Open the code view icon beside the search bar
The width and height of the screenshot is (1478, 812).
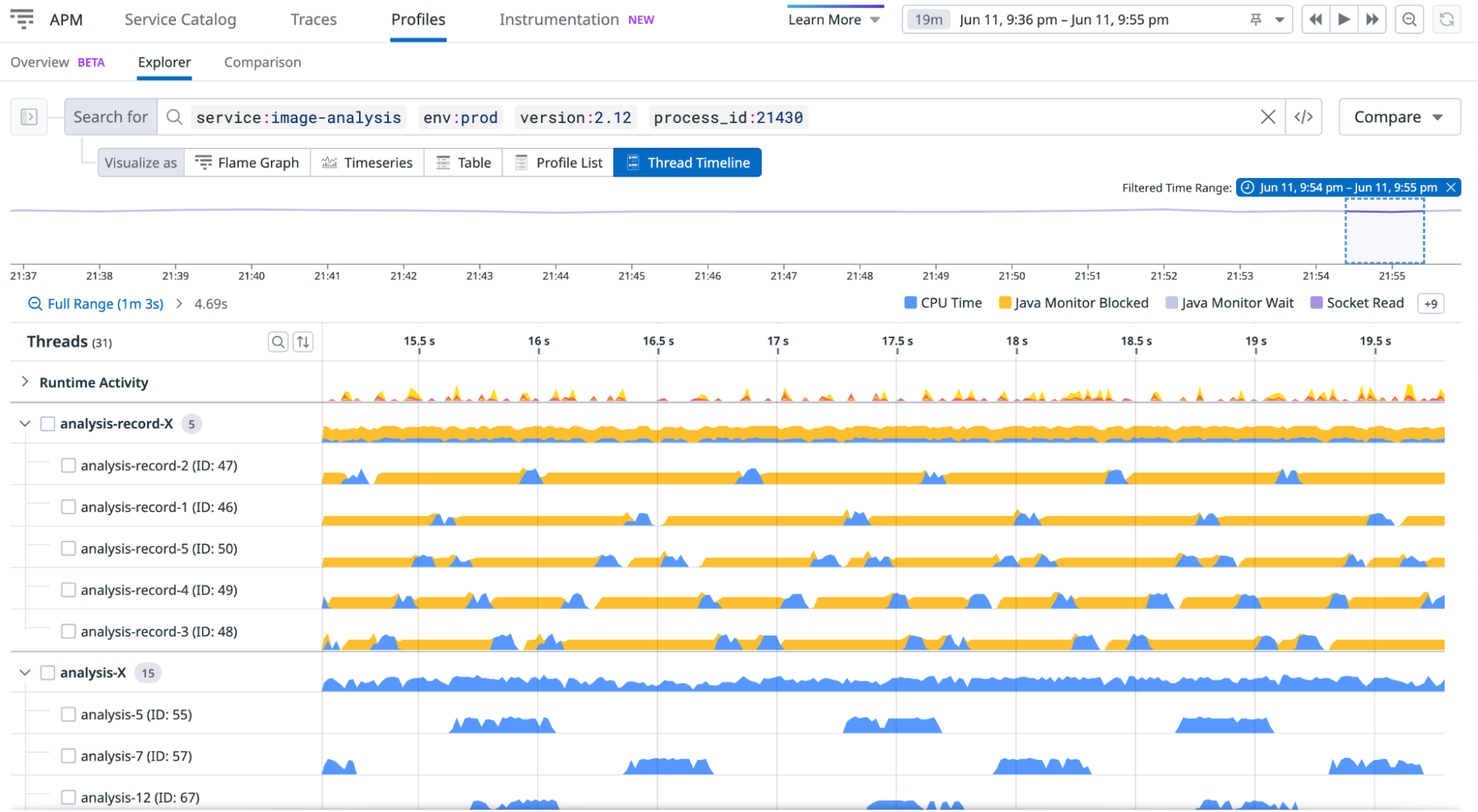(1304, 116)
